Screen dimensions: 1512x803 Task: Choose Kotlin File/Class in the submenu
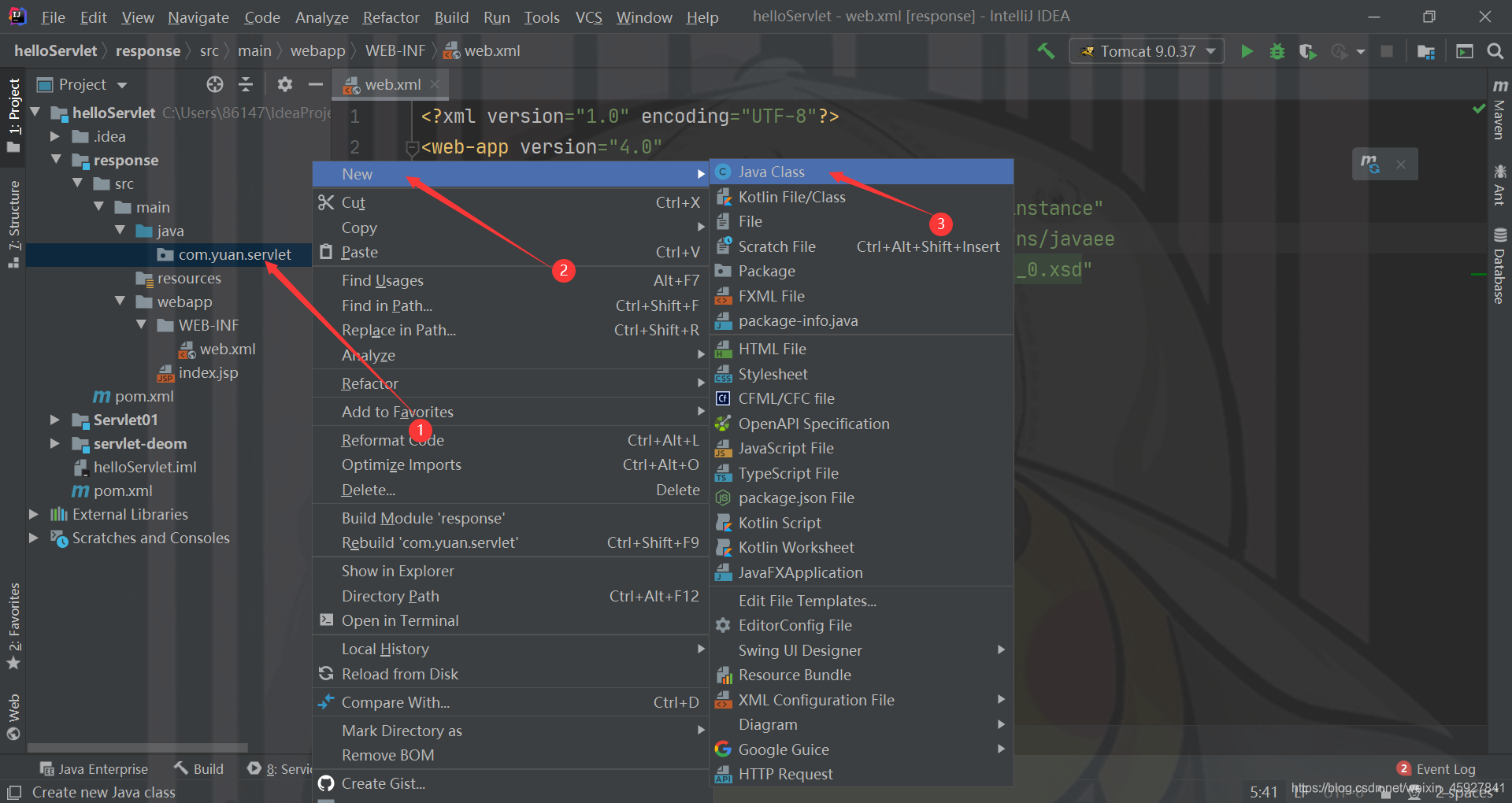[862, 197]
